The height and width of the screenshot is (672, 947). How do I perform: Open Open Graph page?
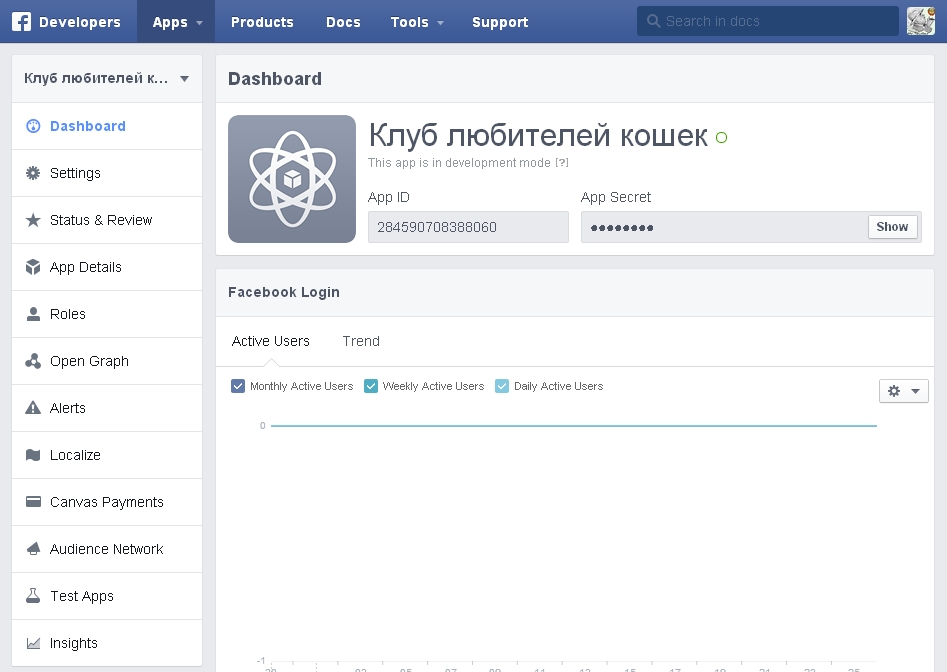107,362
